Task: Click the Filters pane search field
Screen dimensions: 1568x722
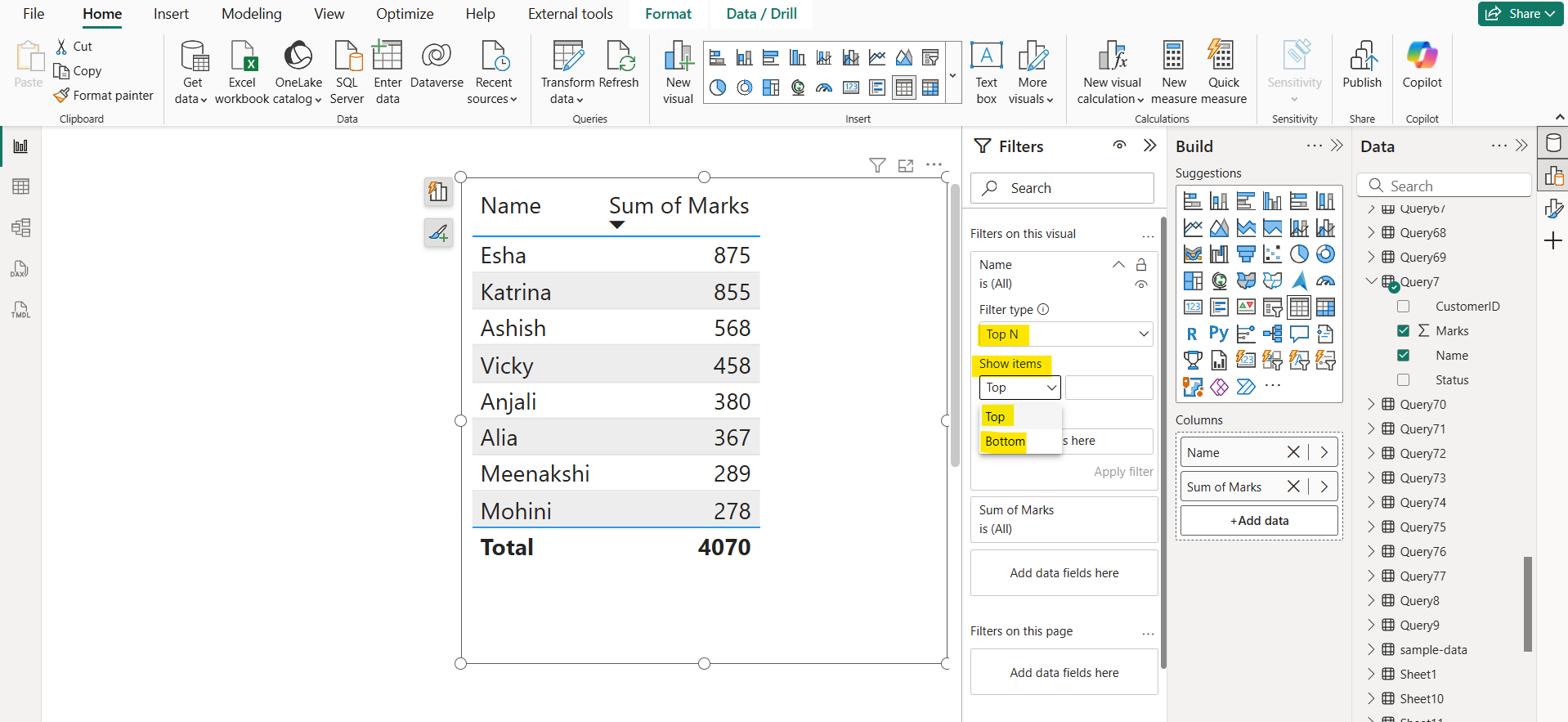Action: (x=1063, y=188)
